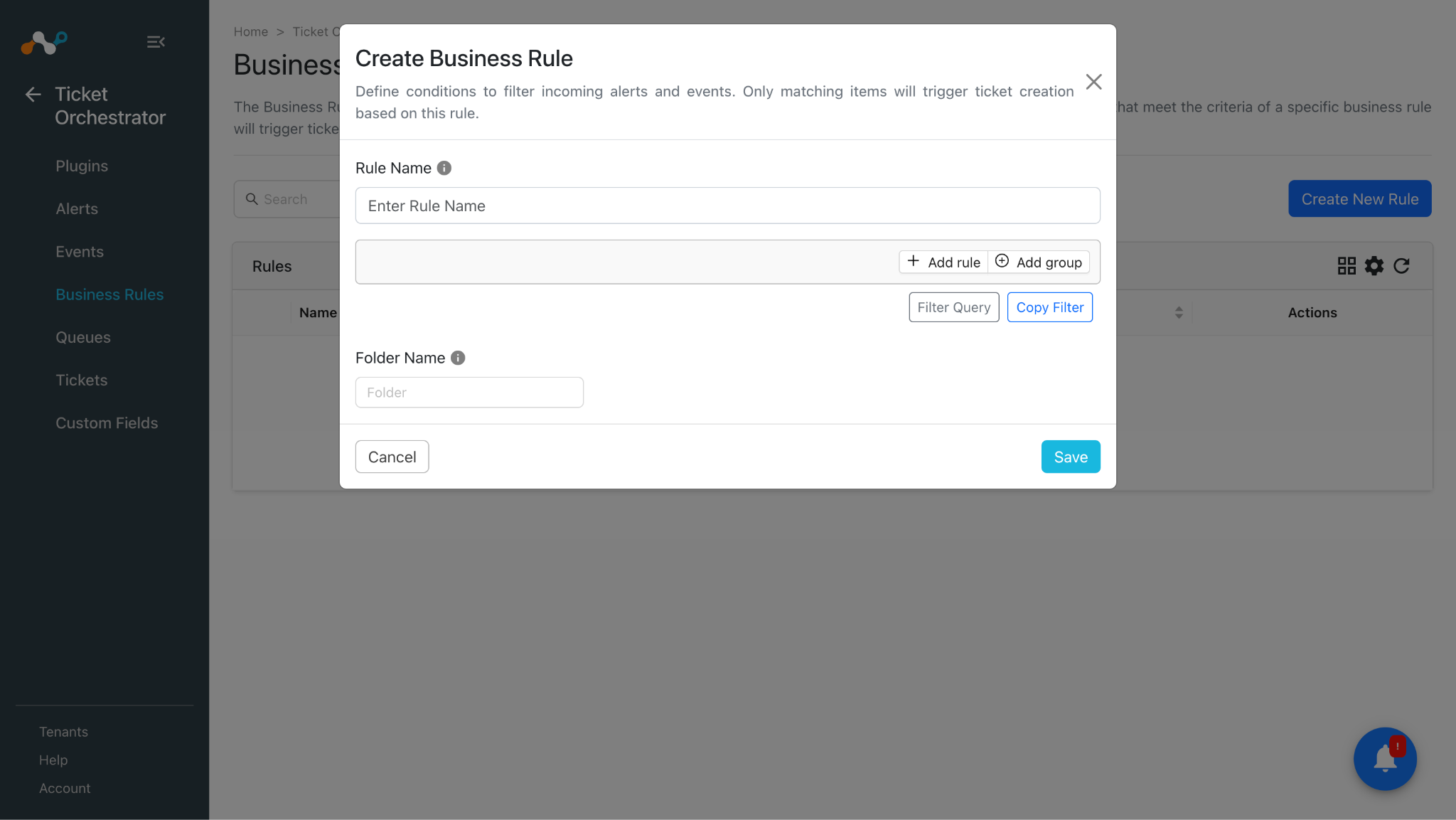Open Queues in the sidebar
Image resolution: width=1456 pixels, height=820 pixels.
(x=83, y=337)
